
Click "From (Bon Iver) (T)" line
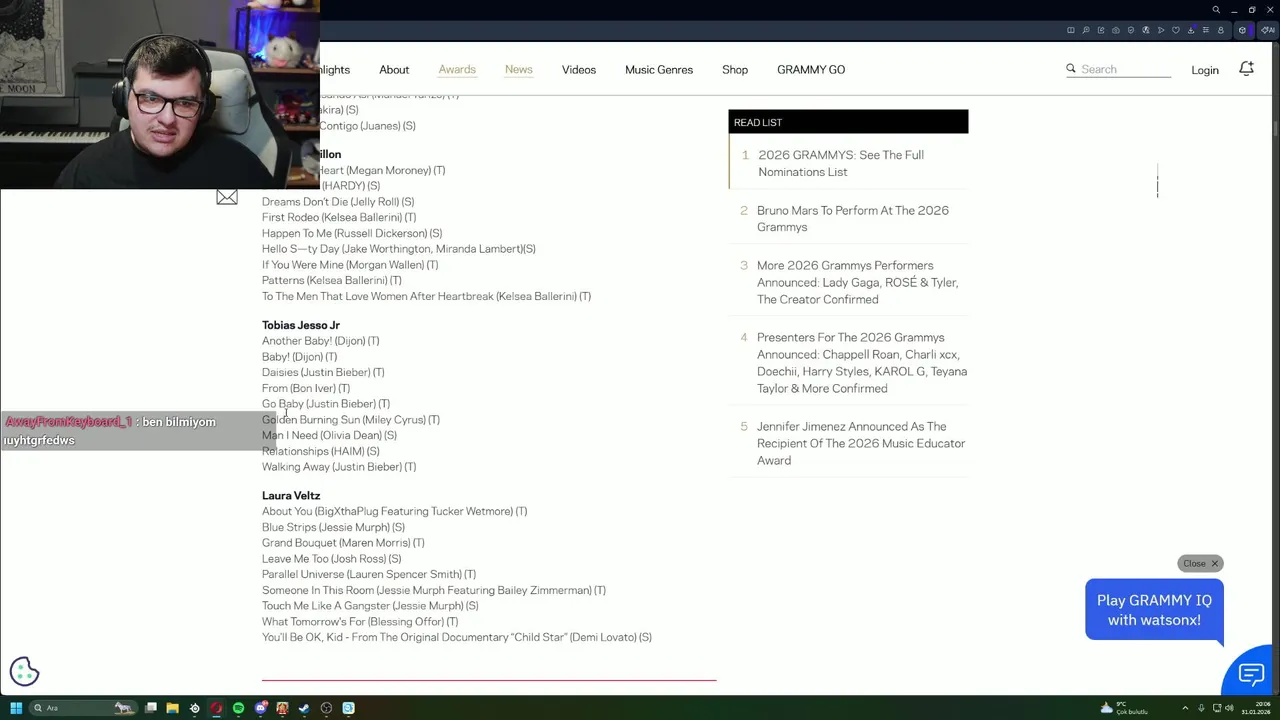[306, 388]
